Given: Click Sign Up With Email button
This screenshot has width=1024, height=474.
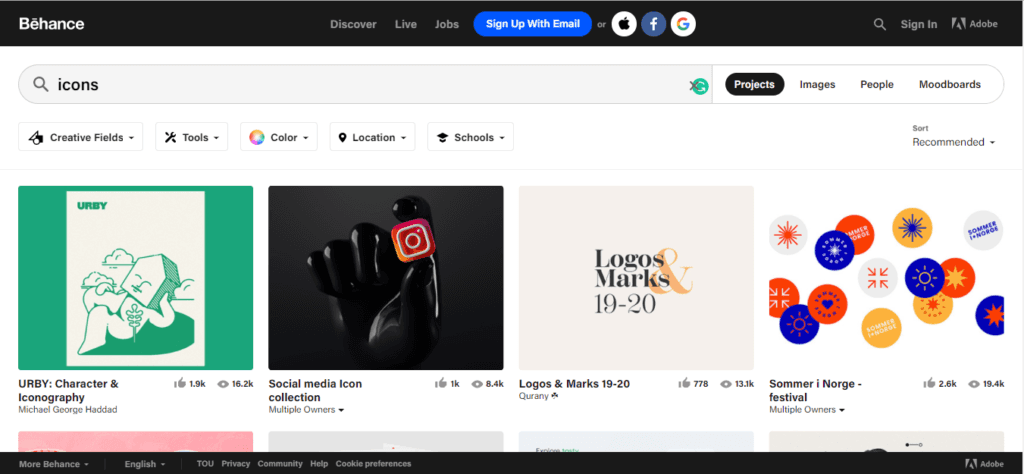Looking at the screenshot, I should click(533, 24).
